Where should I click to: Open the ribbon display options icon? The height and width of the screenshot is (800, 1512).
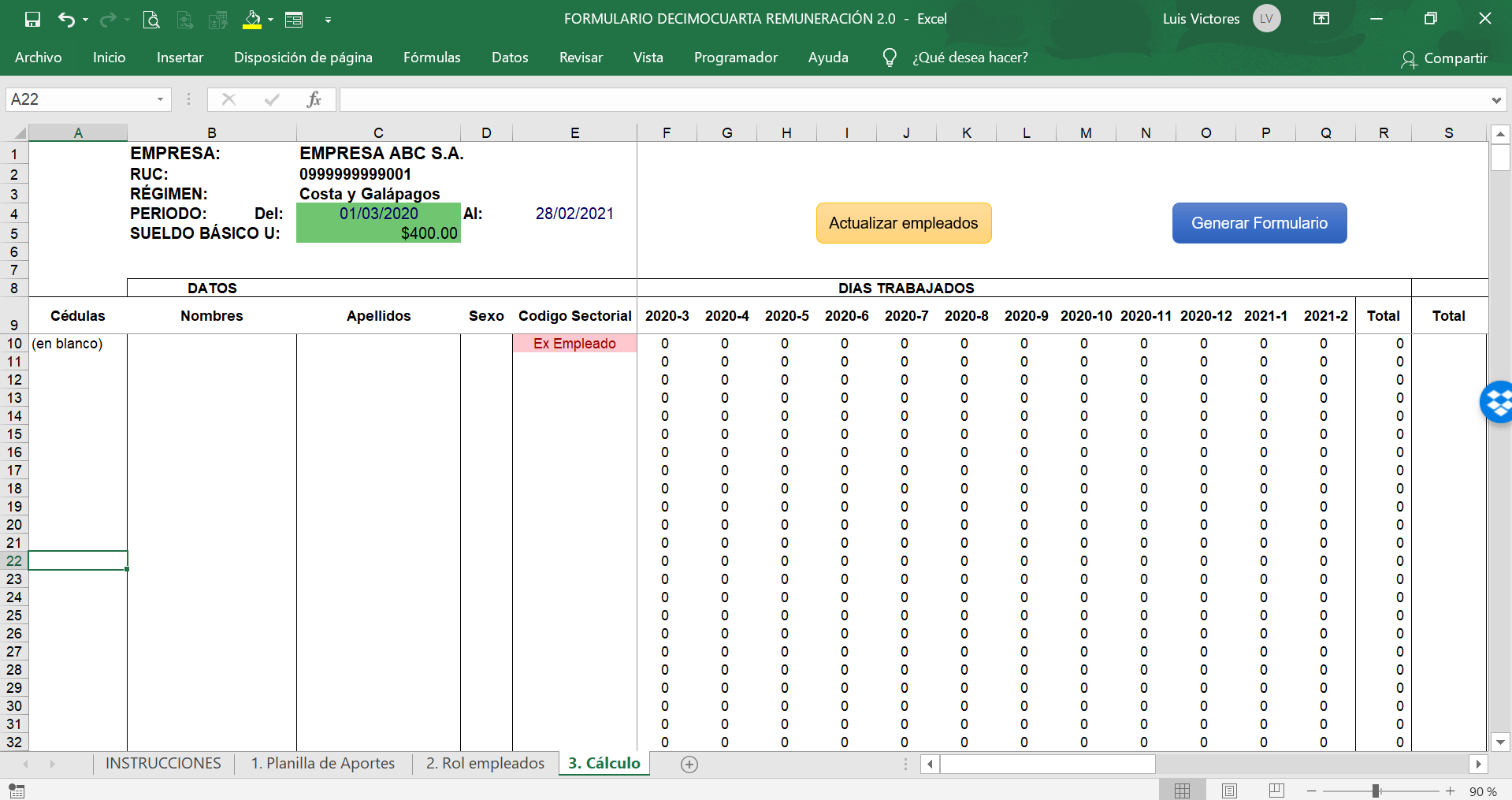click(1321, 19)
